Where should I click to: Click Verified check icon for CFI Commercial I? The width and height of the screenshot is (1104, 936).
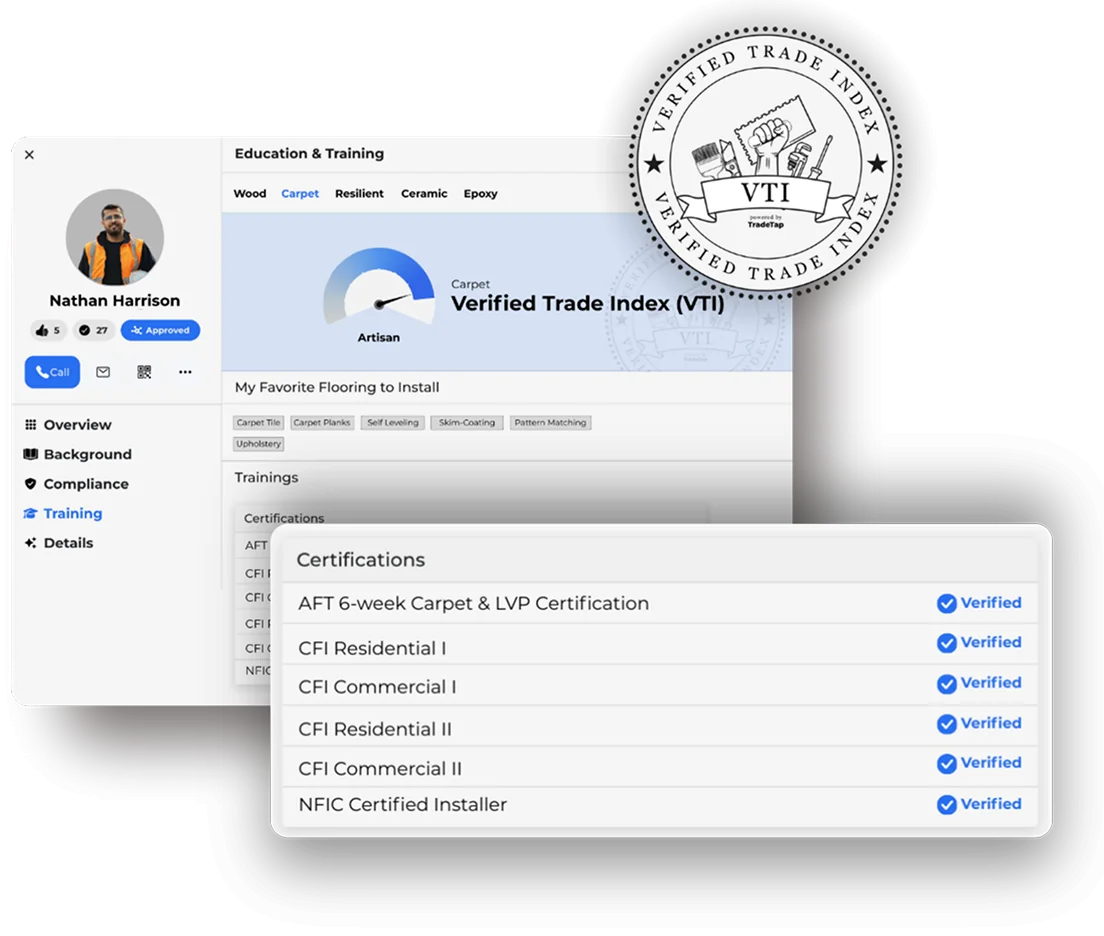(x=946, y=684)
